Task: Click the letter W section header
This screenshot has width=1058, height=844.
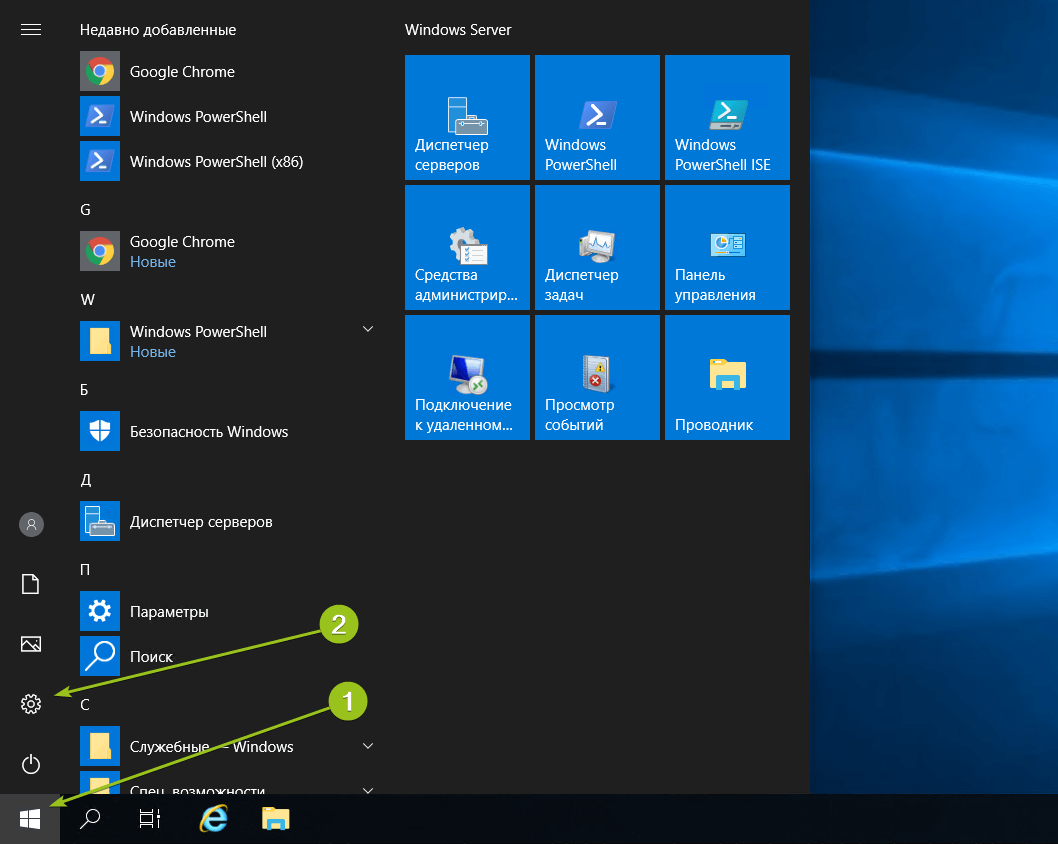Action: (x=88, y=300)
